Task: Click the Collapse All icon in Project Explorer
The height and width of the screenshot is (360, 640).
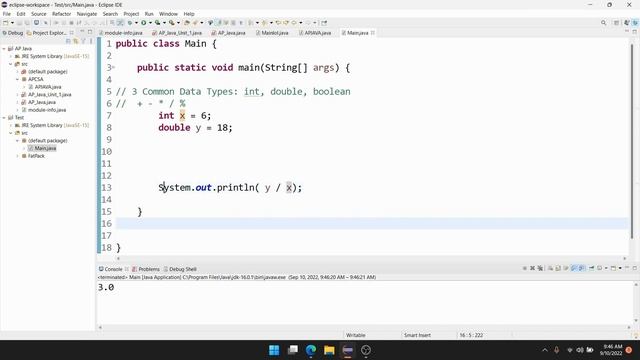Action: (x=68, y=41)
